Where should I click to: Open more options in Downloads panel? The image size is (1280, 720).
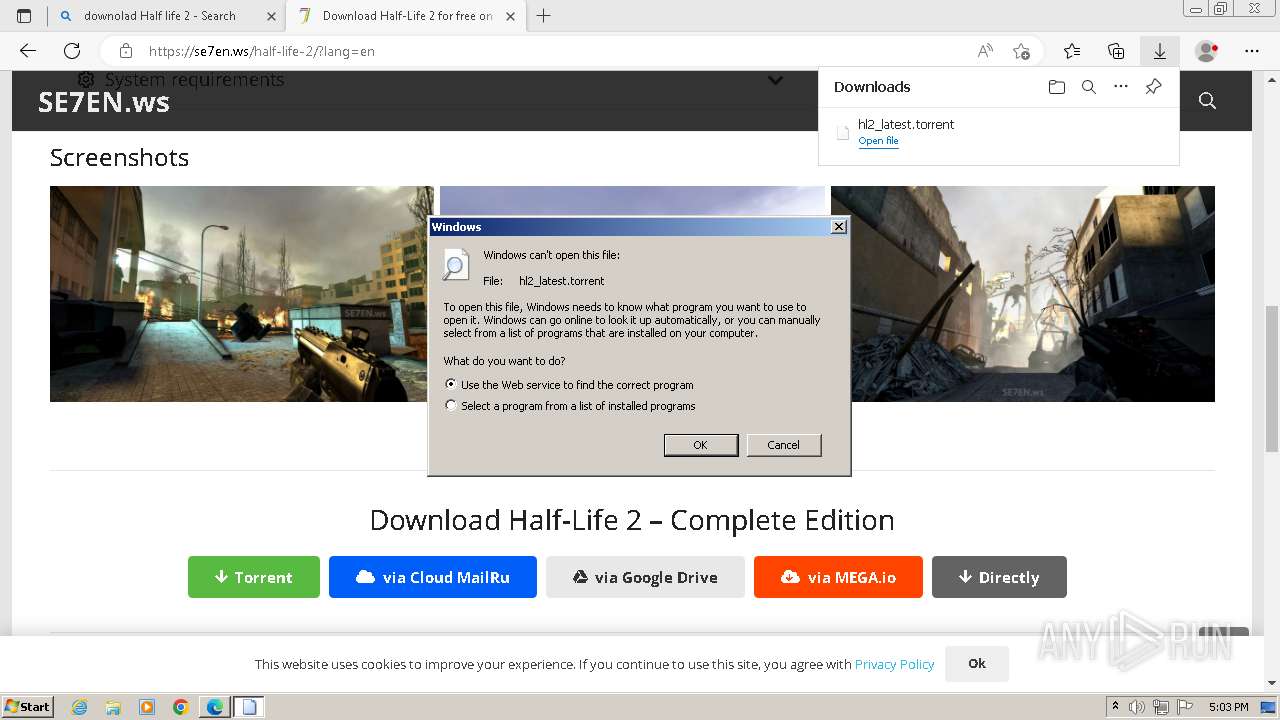coord(1121,87)
